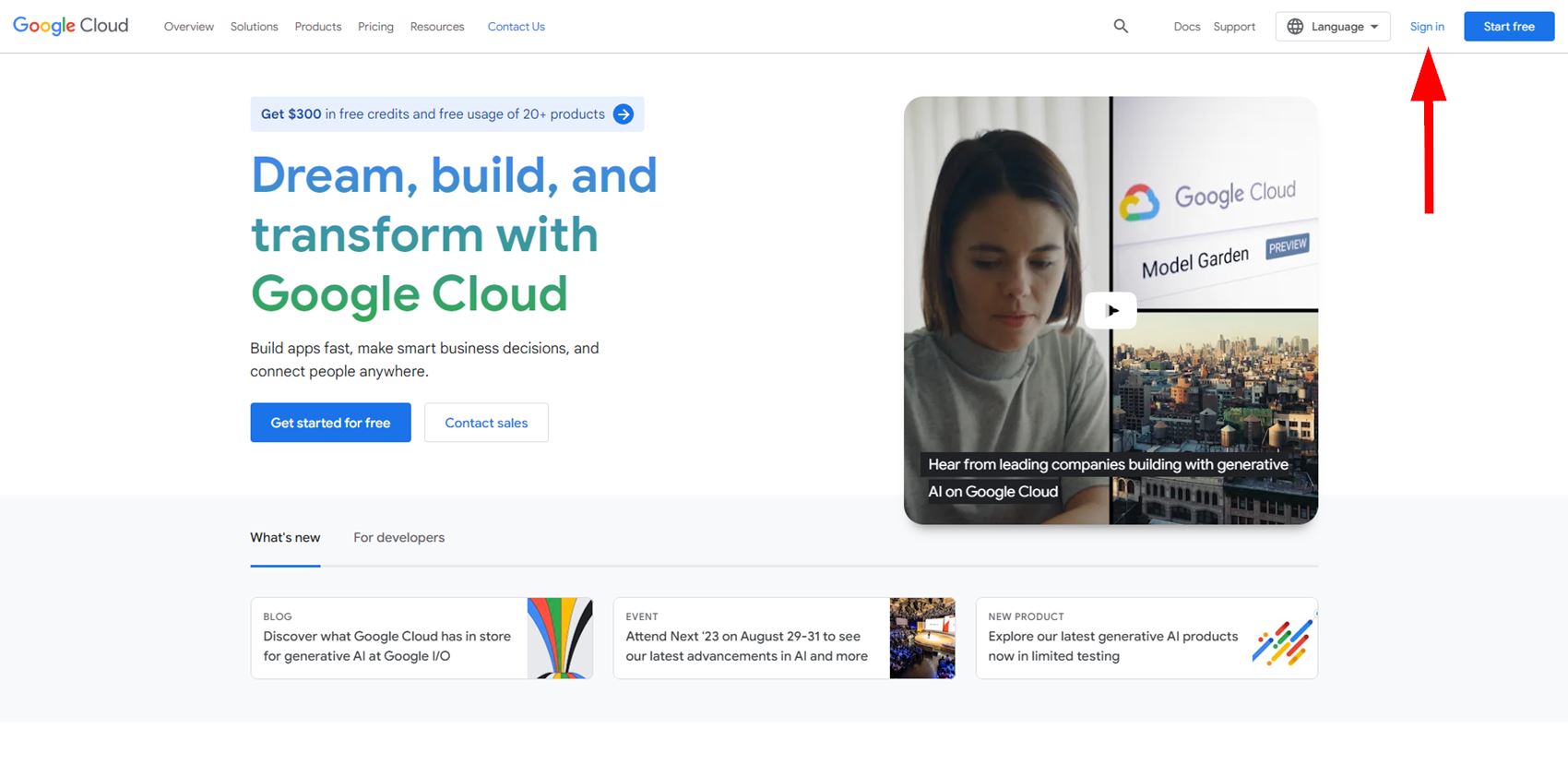Click the 'Get $300 in free credits' banner text

433,114
